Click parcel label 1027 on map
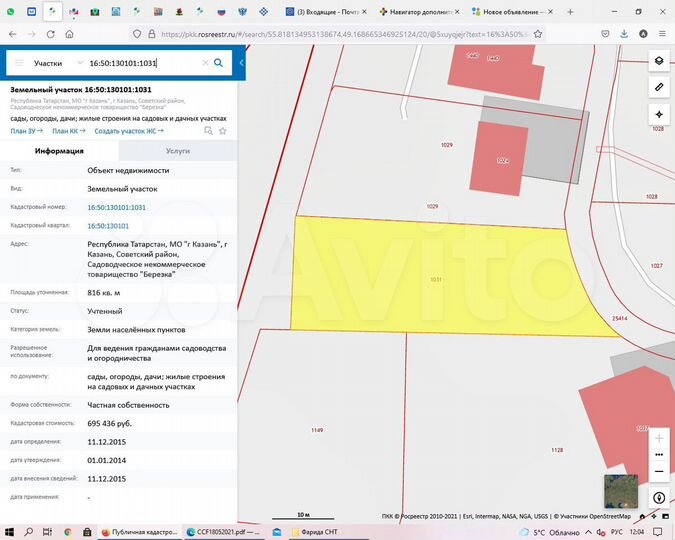 pos(656,266)
